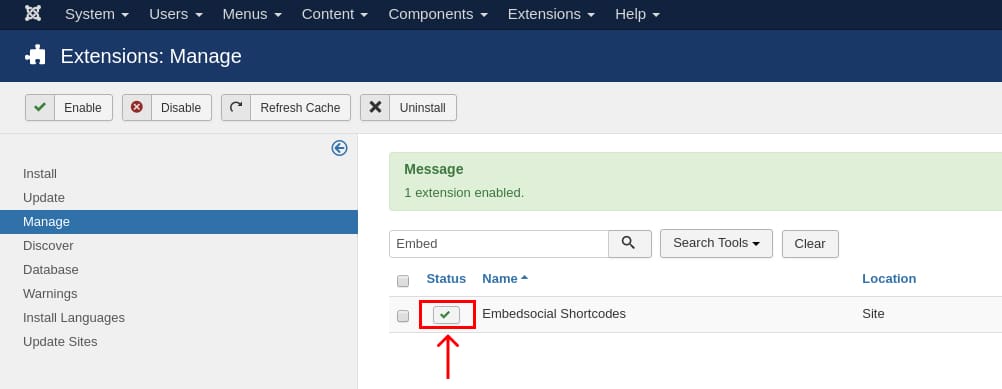Click the green checkmark Enable icon
The height and width of the screenshot is (389, 1002).
point(40,107)
